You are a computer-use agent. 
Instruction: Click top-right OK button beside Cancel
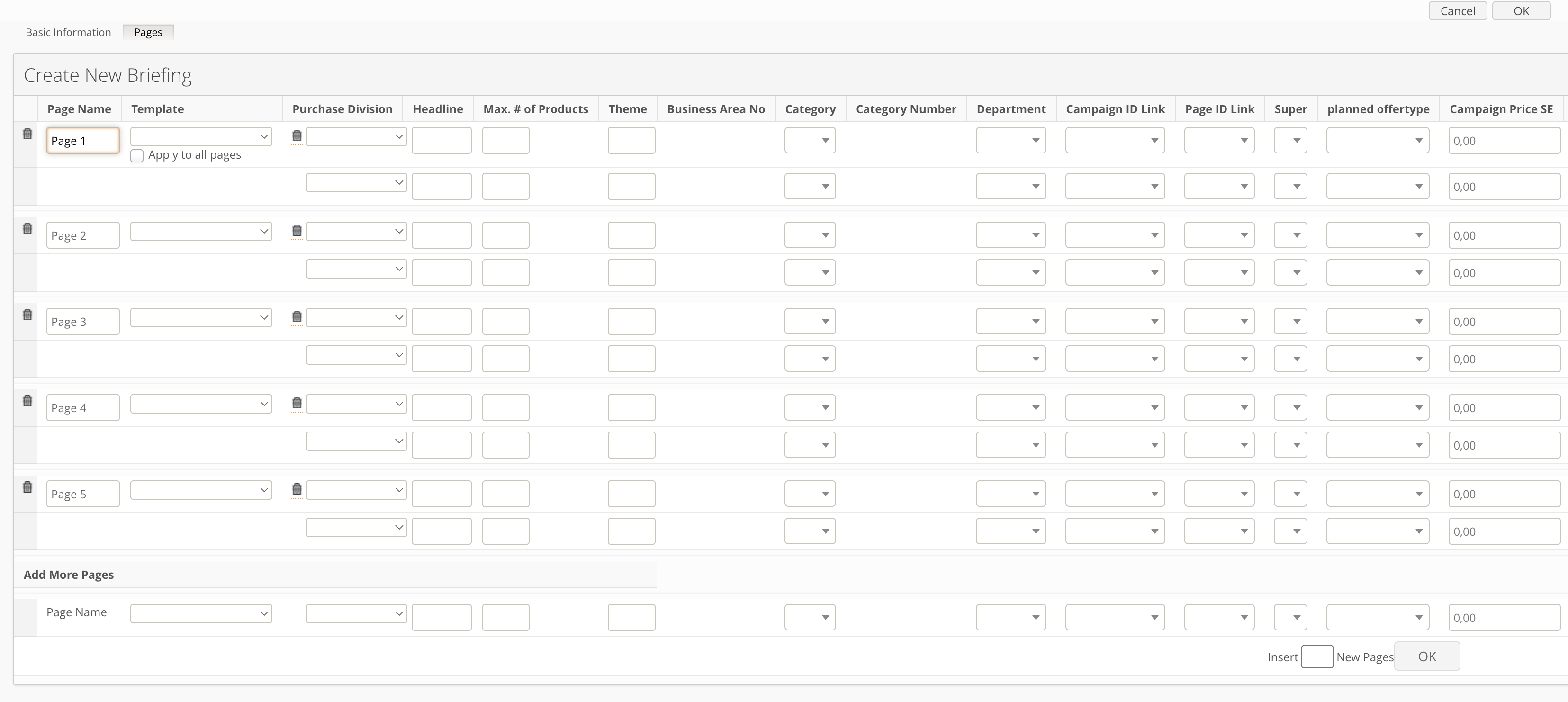coord(1521,11)
